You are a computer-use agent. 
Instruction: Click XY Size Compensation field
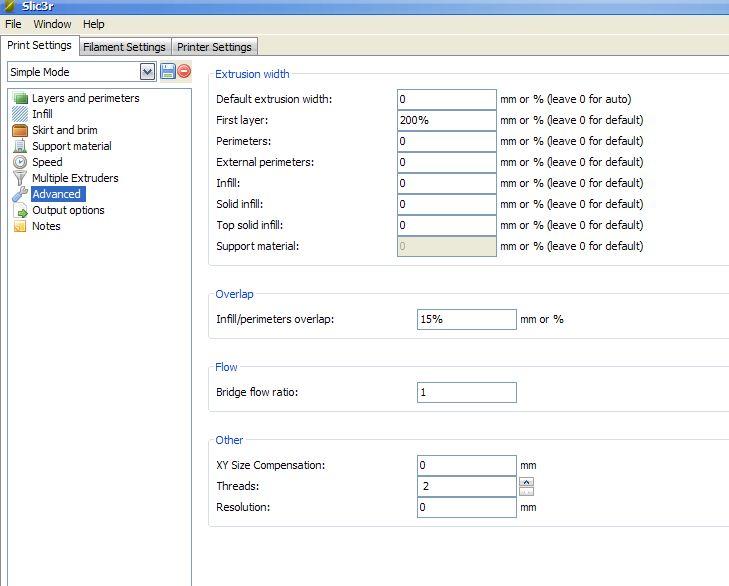(467, 465)
